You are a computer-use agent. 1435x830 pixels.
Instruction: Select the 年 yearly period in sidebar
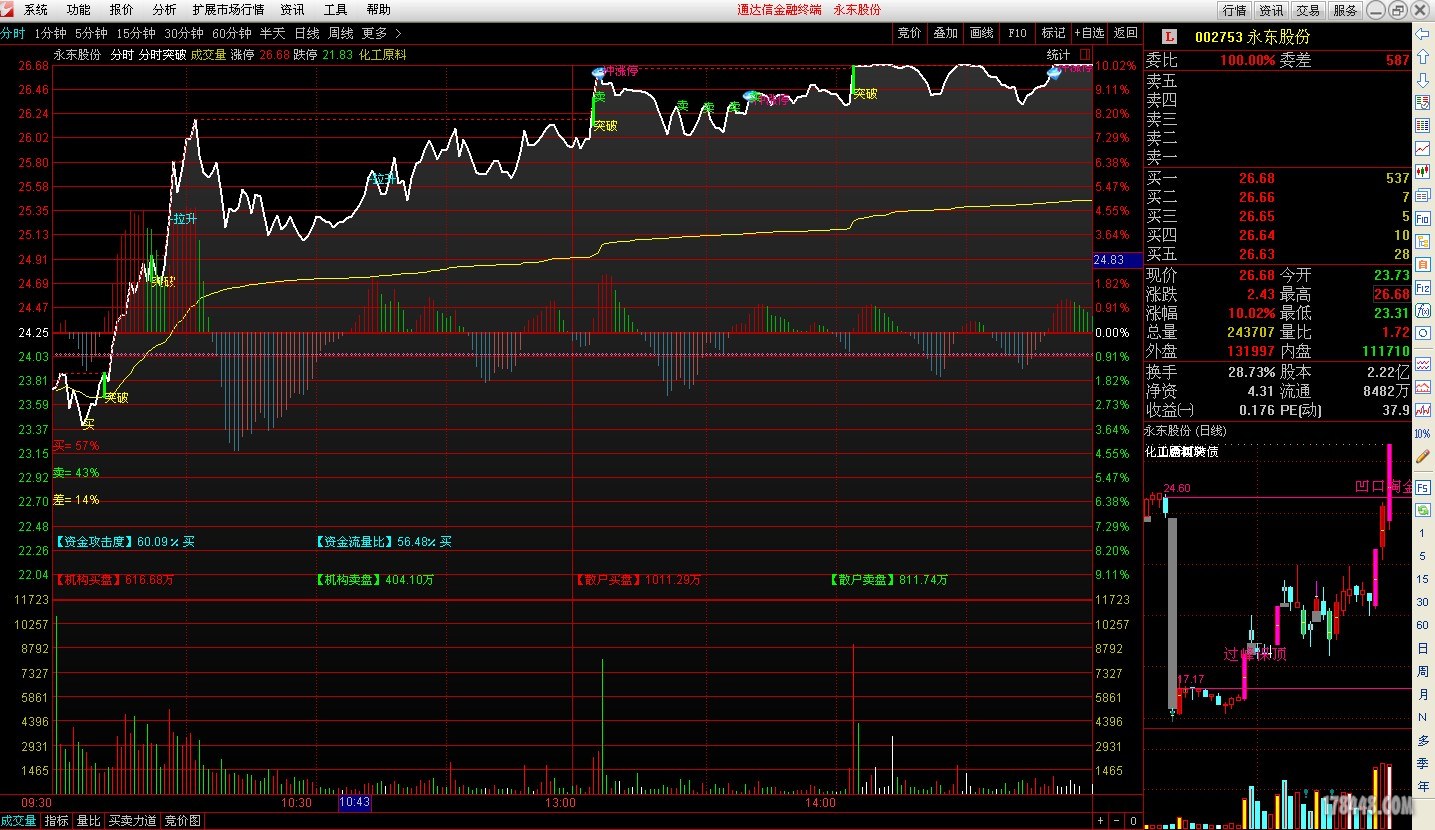click(1422, 786)
